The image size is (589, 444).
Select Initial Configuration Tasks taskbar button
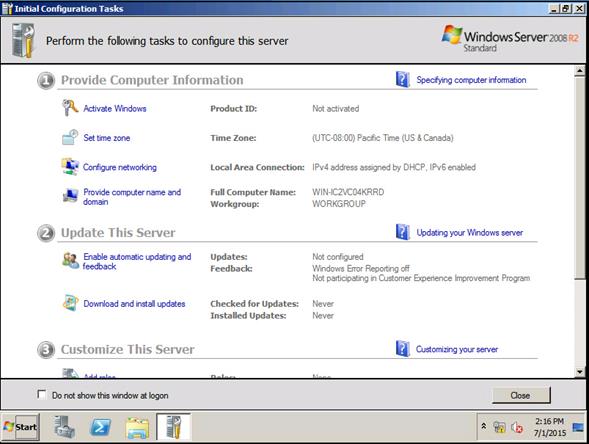[x=174, y=427]
